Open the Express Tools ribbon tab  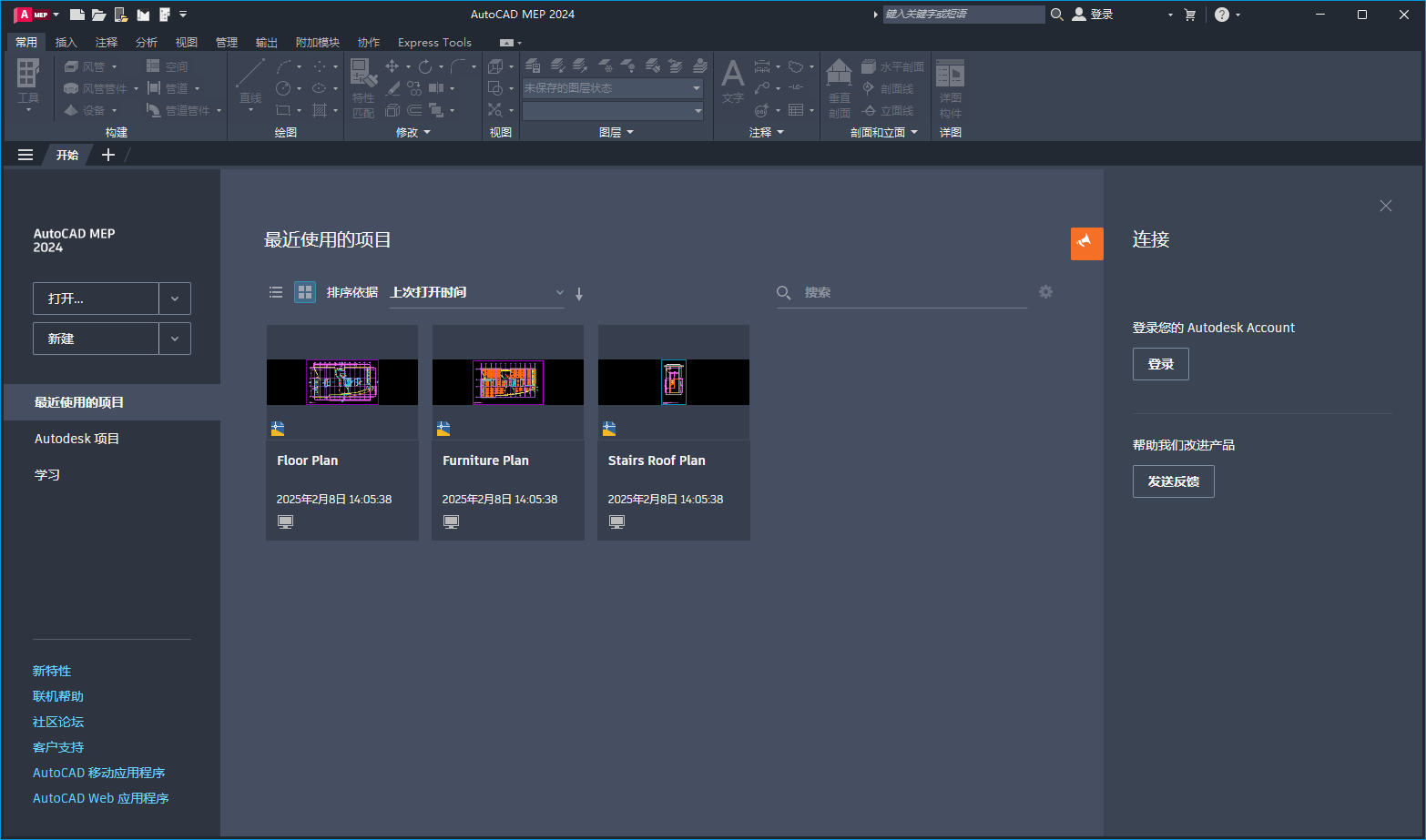(434, 42)
